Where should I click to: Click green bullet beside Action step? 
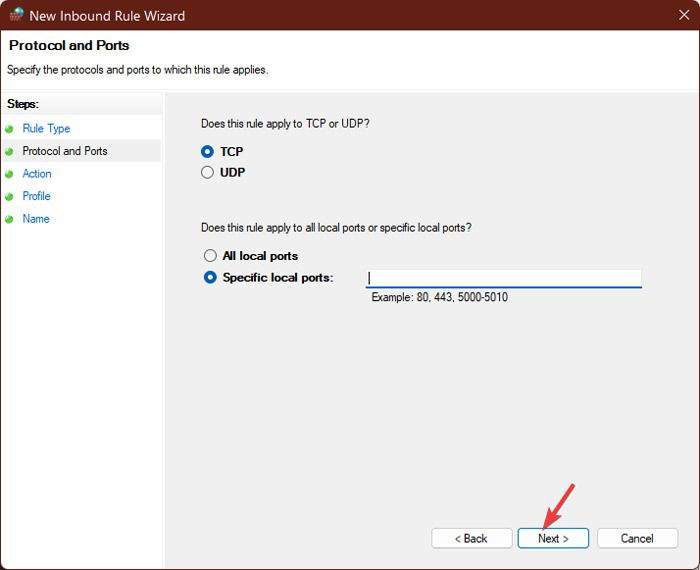click(x=9, y=175)
